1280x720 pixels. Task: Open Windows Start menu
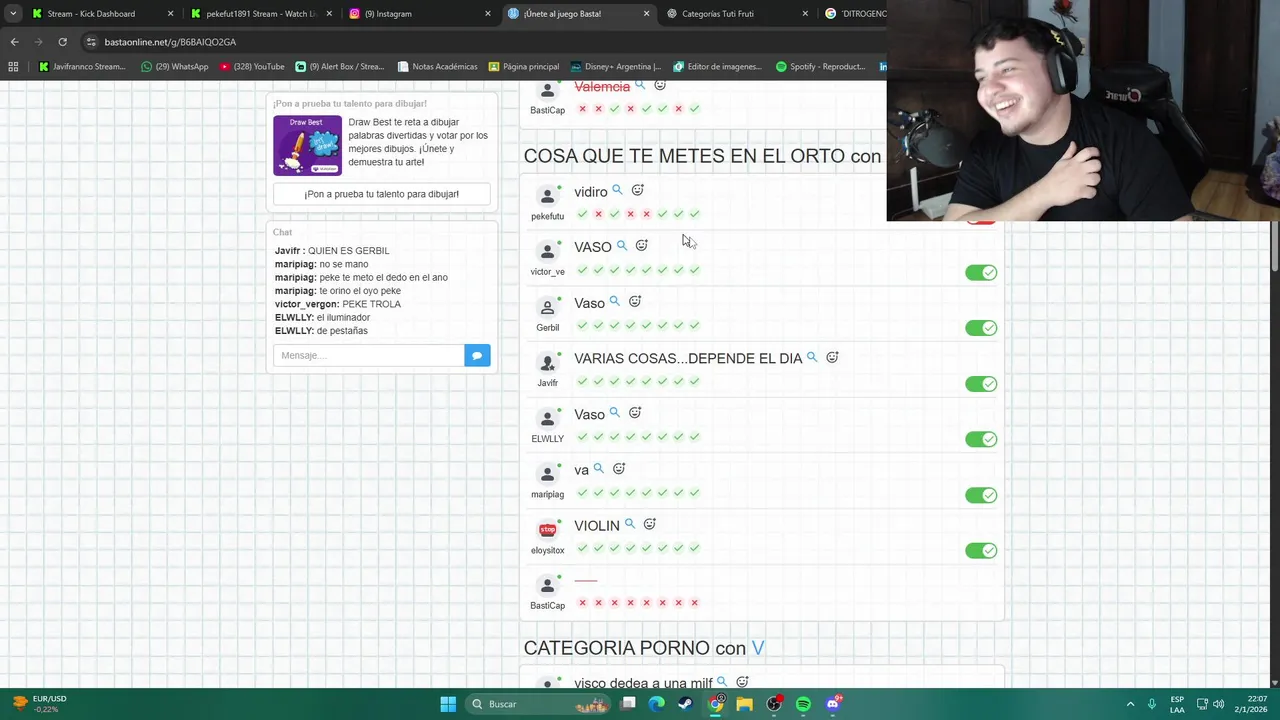click(x=448, y=704)
